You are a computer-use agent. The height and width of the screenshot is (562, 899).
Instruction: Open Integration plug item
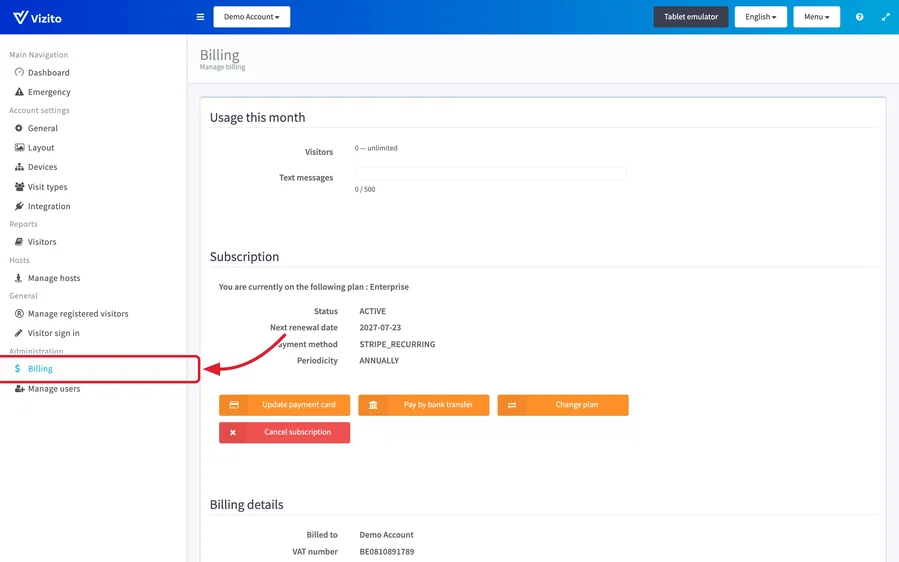click(x=42, y=206)
